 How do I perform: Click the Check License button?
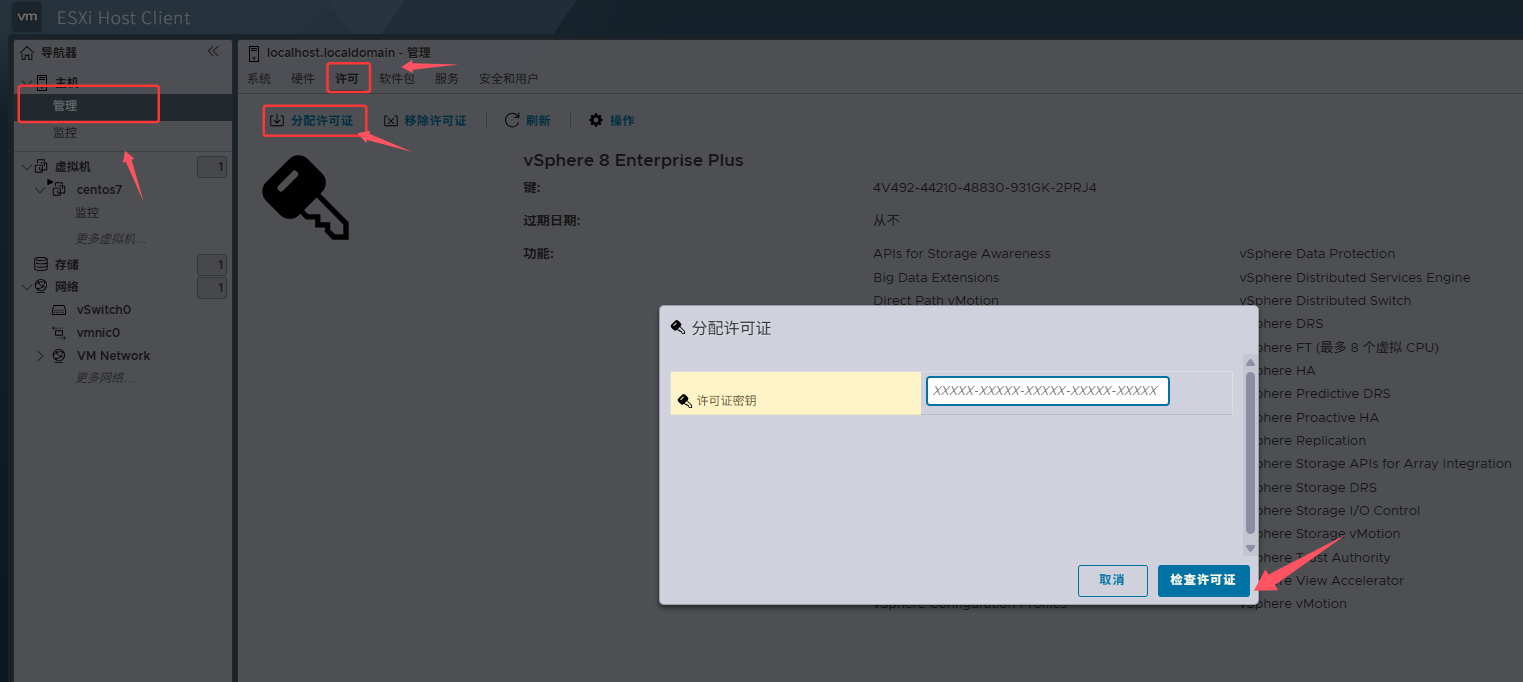click(1203, 580)
